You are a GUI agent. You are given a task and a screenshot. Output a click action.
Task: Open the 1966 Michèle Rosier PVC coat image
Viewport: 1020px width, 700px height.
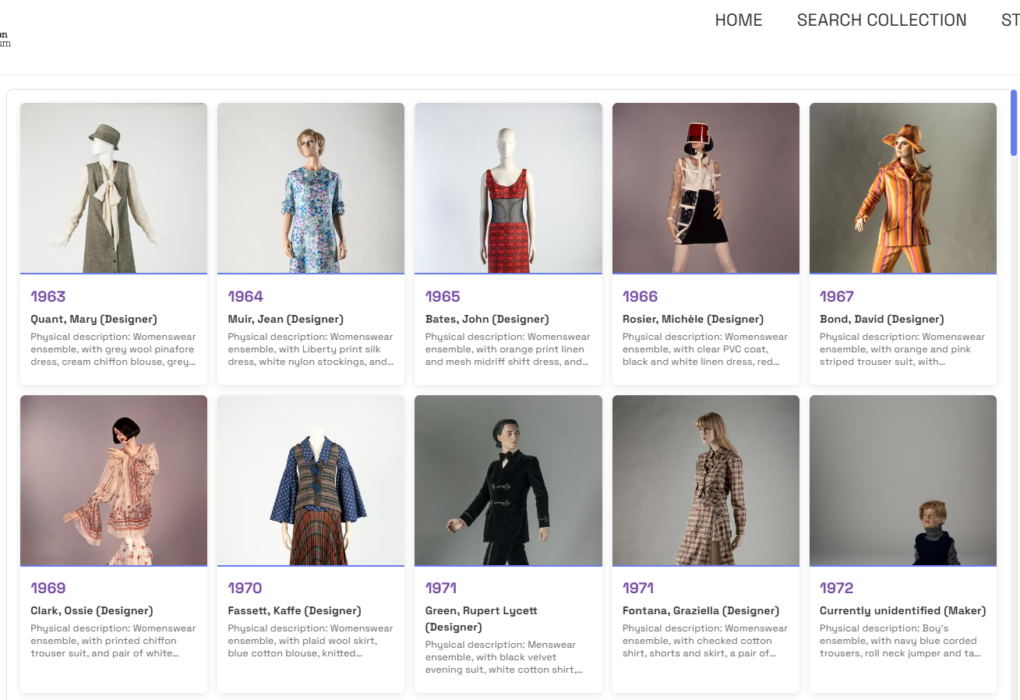tap(705, 188)
